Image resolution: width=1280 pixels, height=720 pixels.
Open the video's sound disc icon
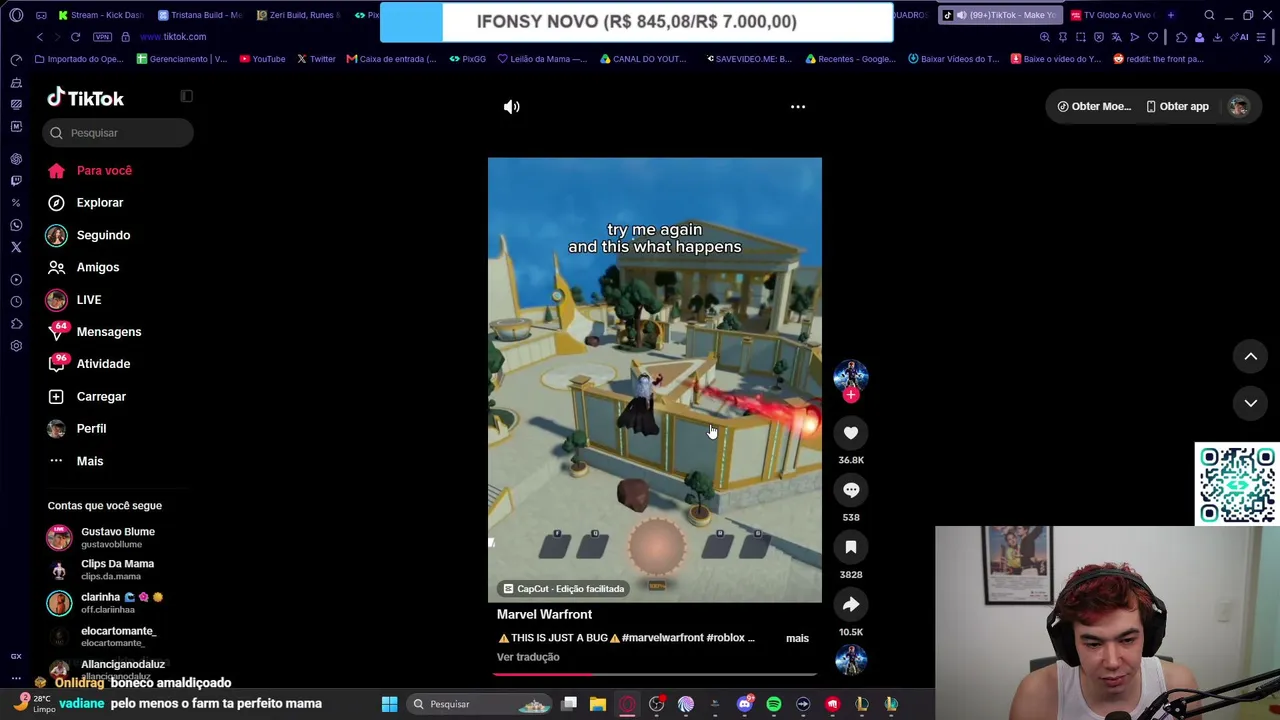851,660
